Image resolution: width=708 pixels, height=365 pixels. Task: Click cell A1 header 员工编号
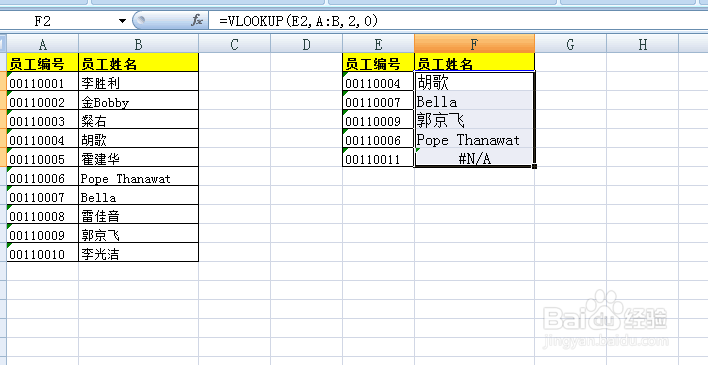(x=42, y=62)
